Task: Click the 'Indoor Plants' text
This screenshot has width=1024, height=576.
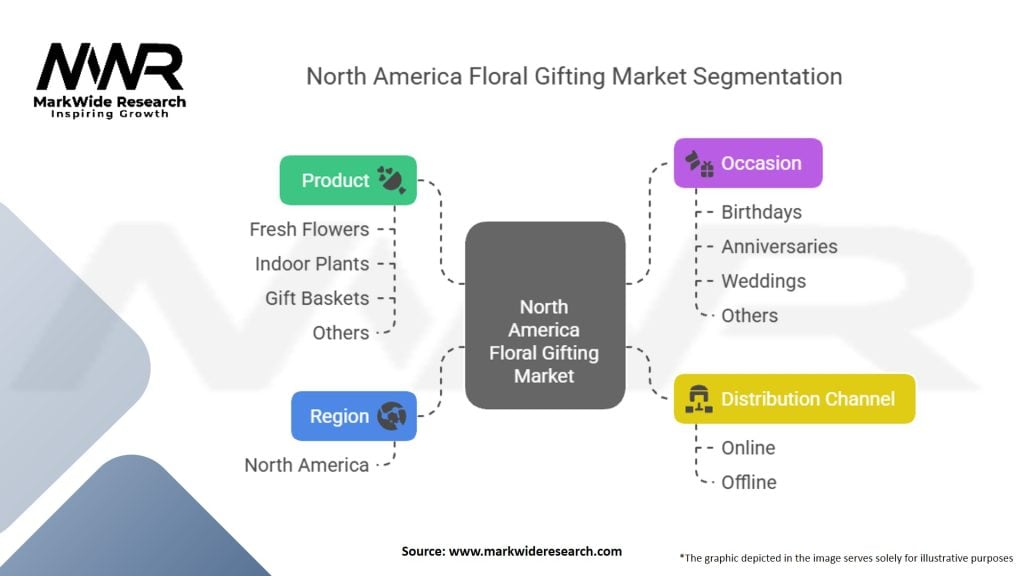Action: (x=312, y=264)
